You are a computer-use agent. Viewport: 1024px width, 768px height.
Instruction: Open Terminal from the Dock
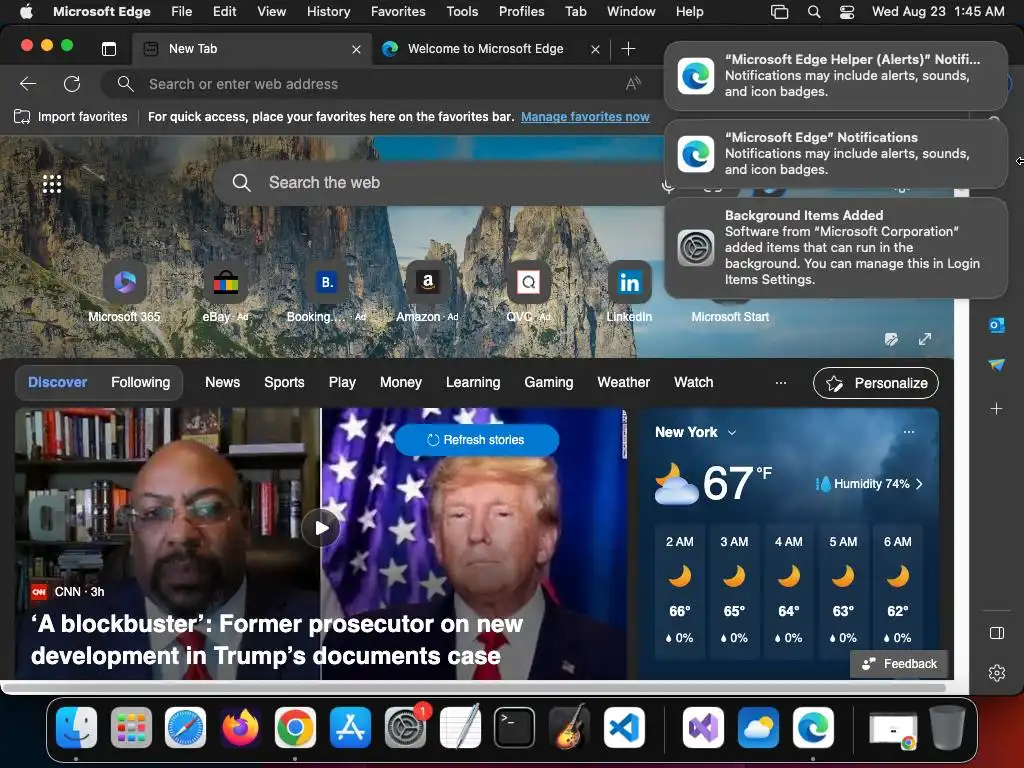[x=515, y=728]
